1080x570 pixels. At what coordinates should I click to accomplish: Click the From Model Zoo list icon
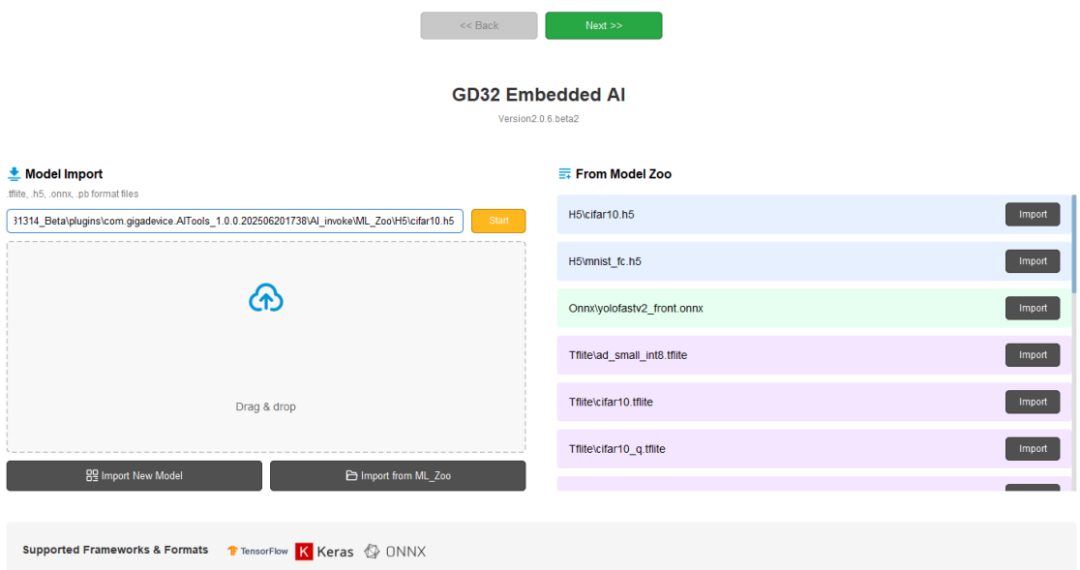pos(565,174)
